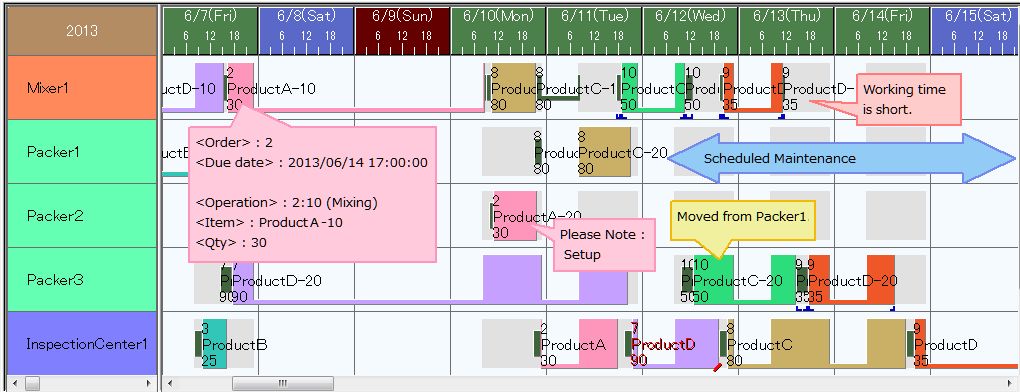
Task: Click right scroll arrow under resource list
Action: [149, 384]
